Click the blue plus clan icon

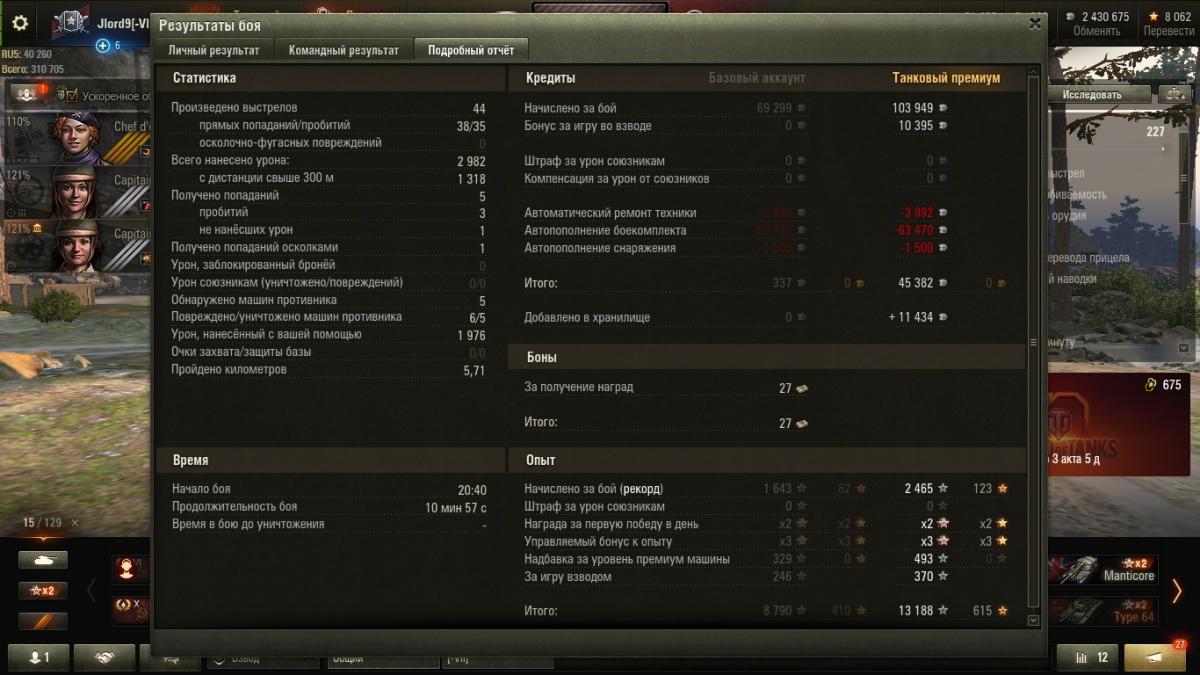[x=102, y=46]
